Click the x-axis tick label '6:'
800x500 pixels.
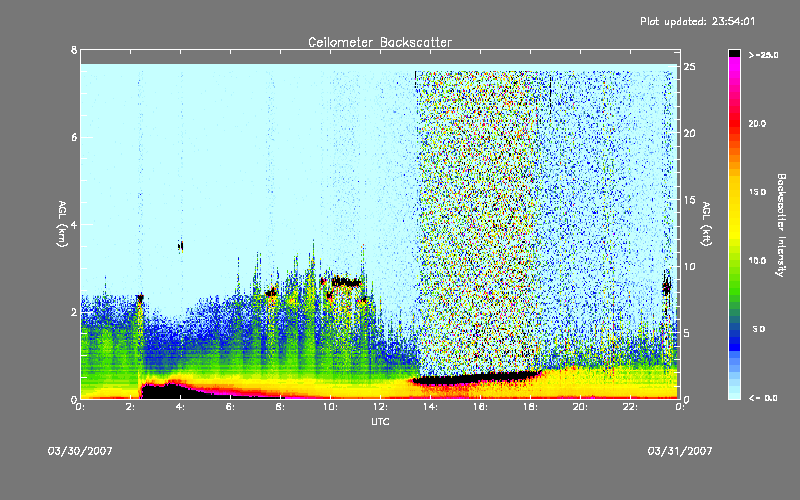tap(231, 407)
